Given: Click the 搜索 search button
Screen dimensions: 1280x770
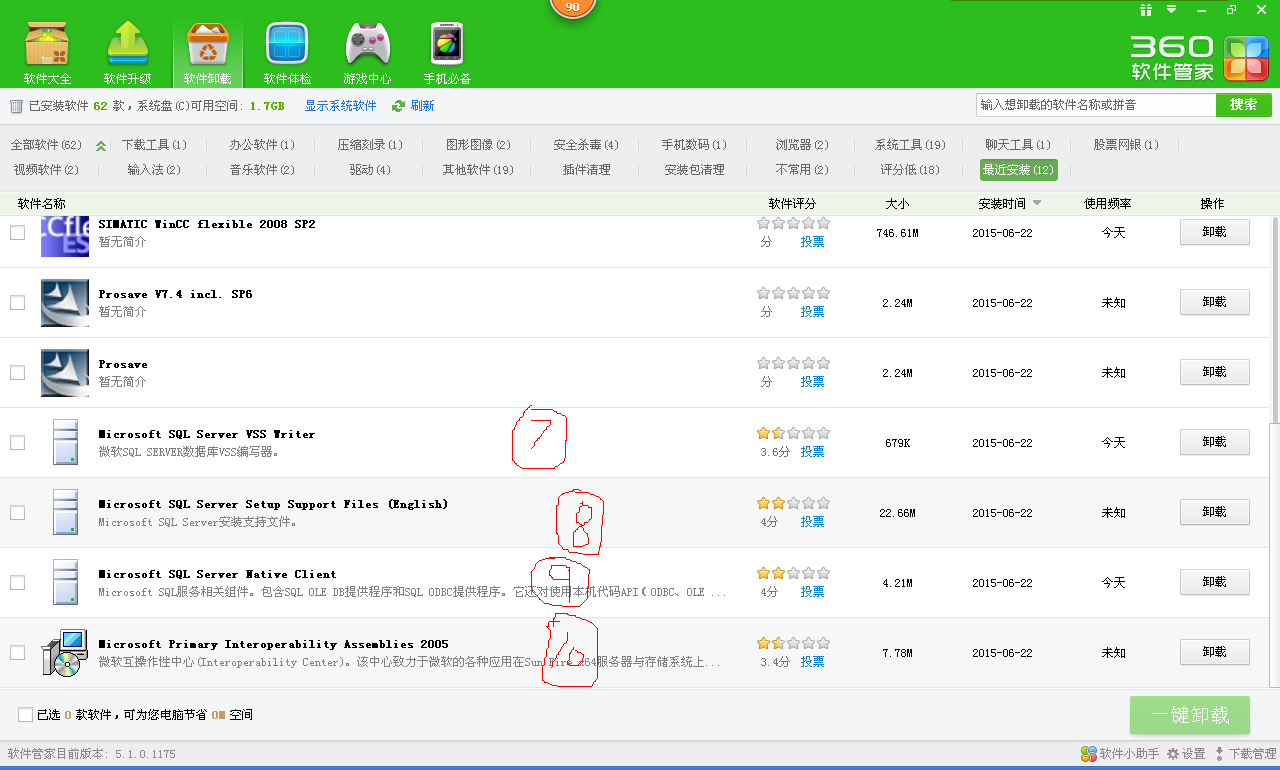Looking at the screenshot, I should [1244, 105].
